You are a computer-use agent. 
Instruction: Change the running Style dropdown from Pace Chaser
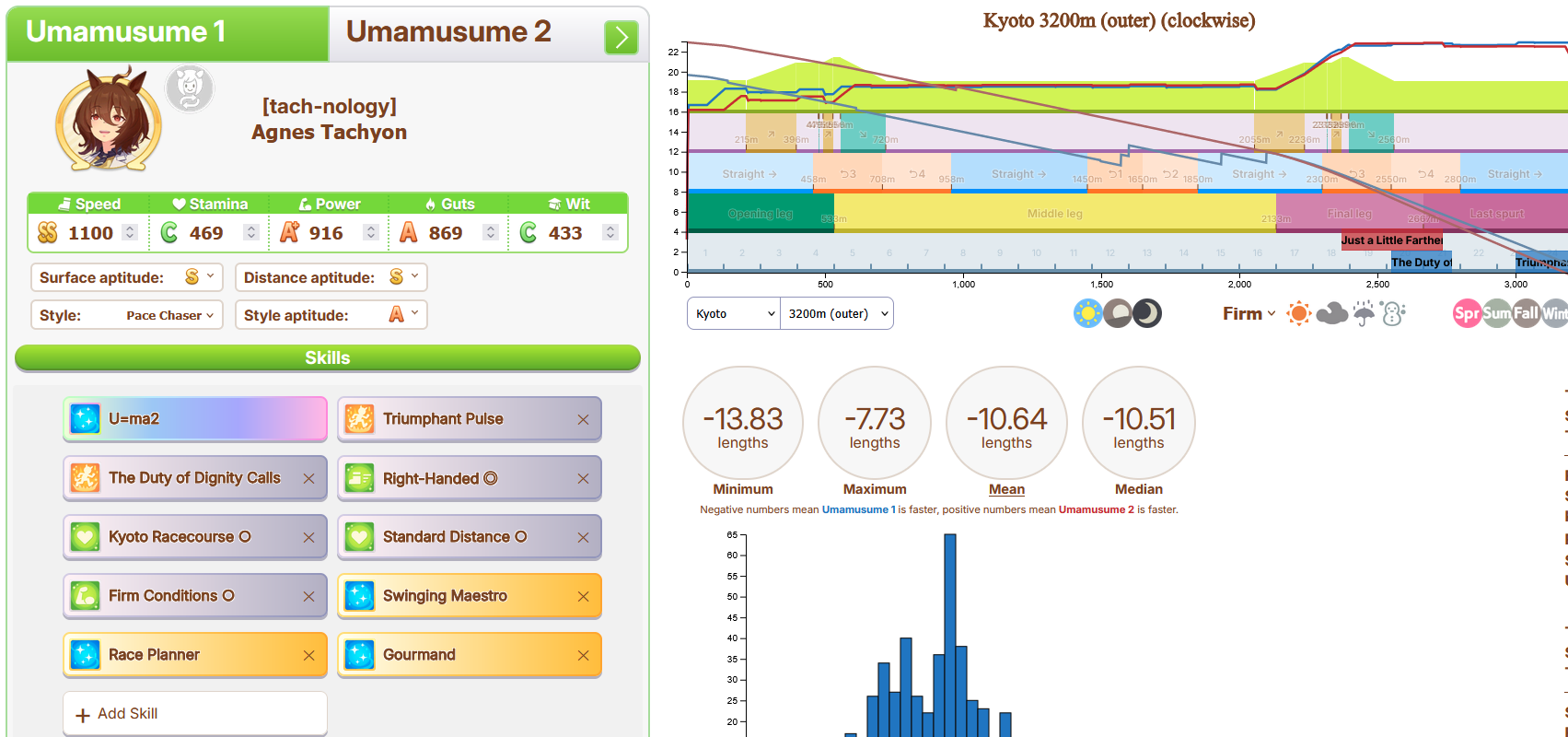(127, 315)
